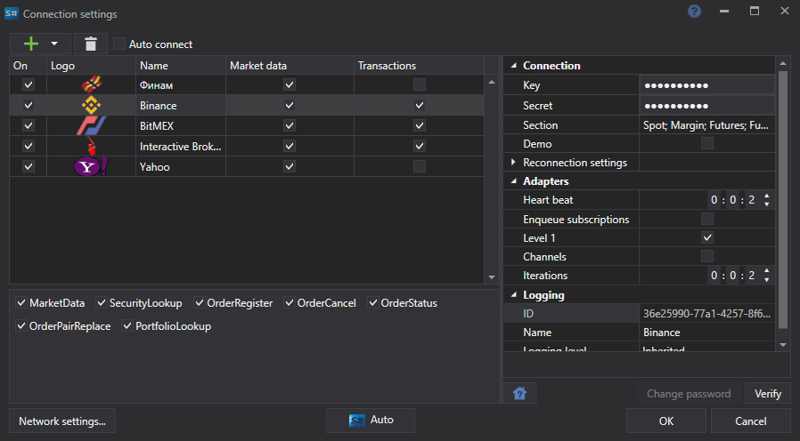Click the Binance logo in the list
Screen dimensions: 800x441
click(91, 105)
